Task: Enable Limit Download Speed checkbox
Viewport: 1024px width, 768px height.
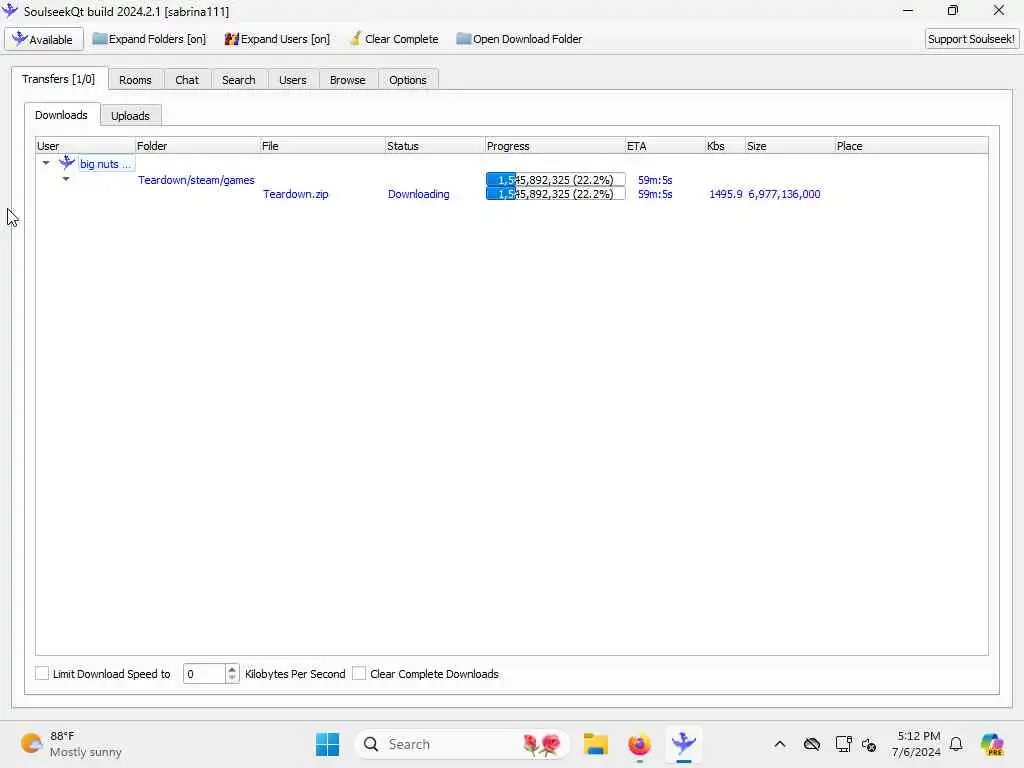Action: 42,673
